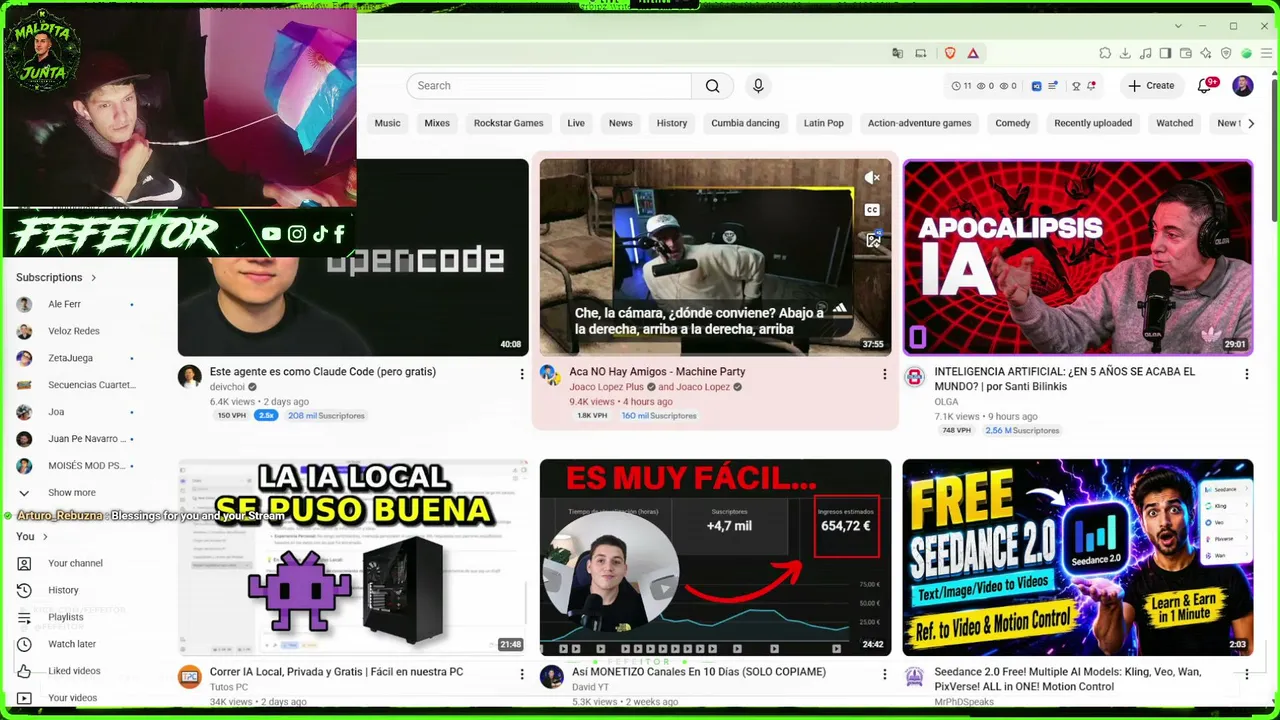Click the Create button
The image size is (1280, 720).
(1151, 86)
